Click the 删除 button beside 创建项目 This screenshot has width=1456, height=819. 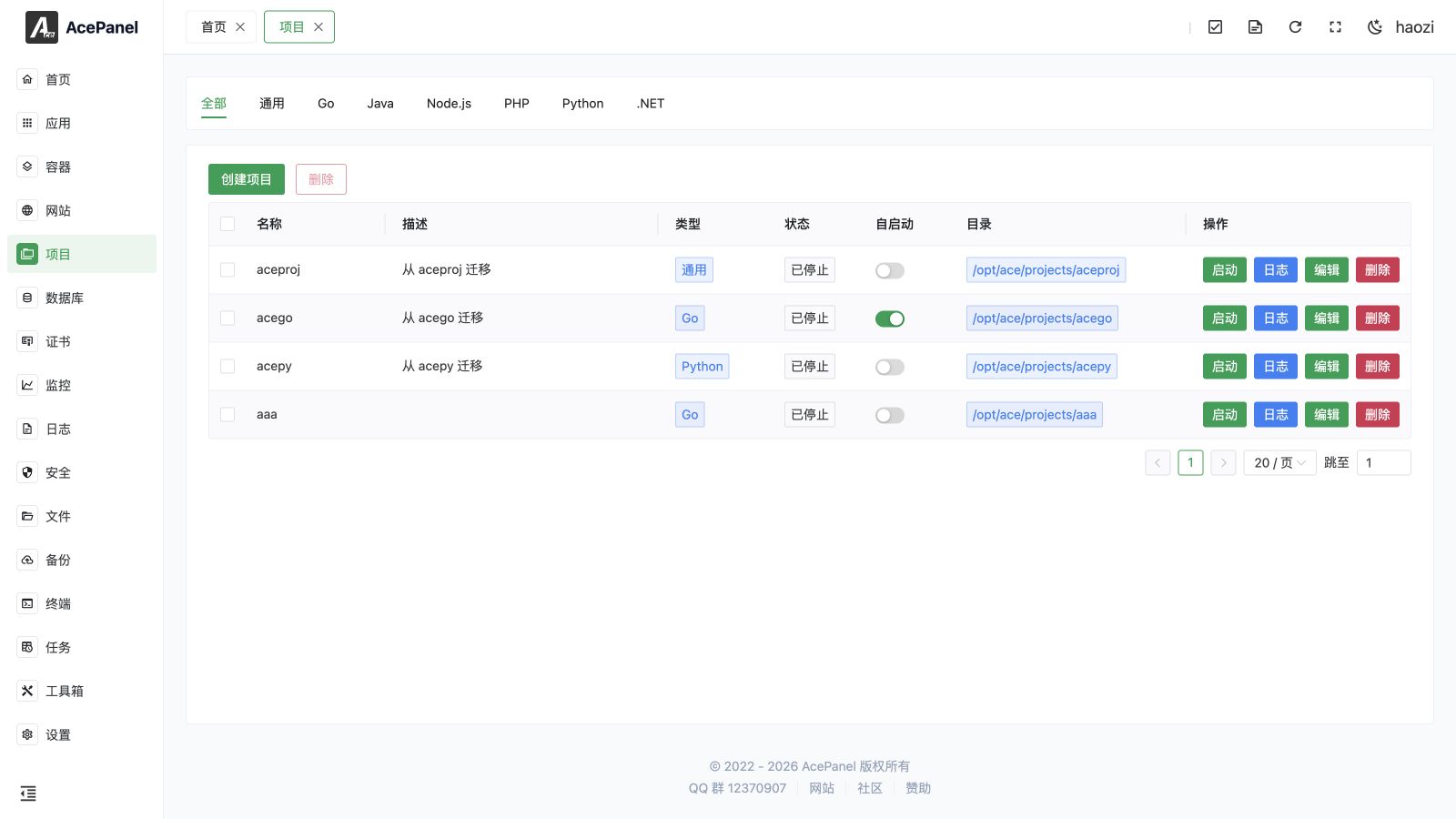tap(321, 179)
